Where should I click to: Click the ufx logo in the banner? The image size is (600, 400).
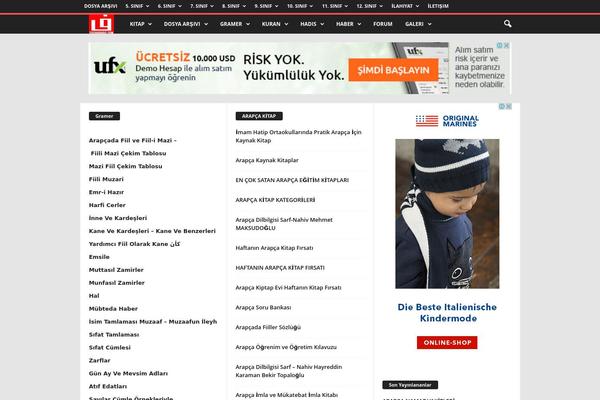point(110,66)
